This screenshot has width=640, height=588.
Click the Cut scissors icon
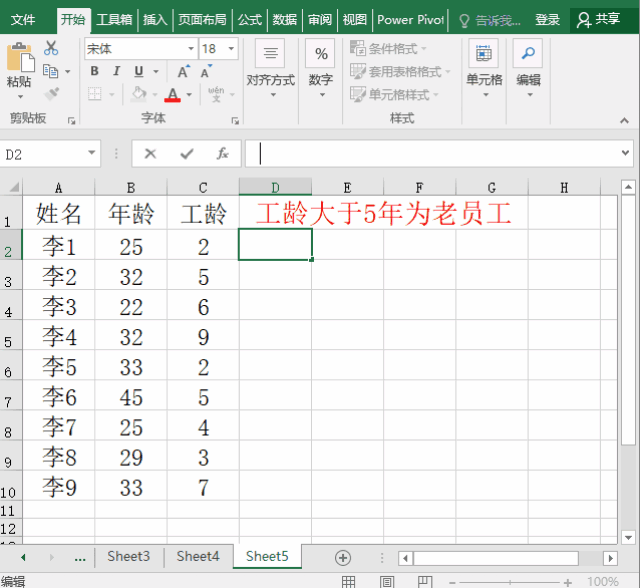[51, 48]
